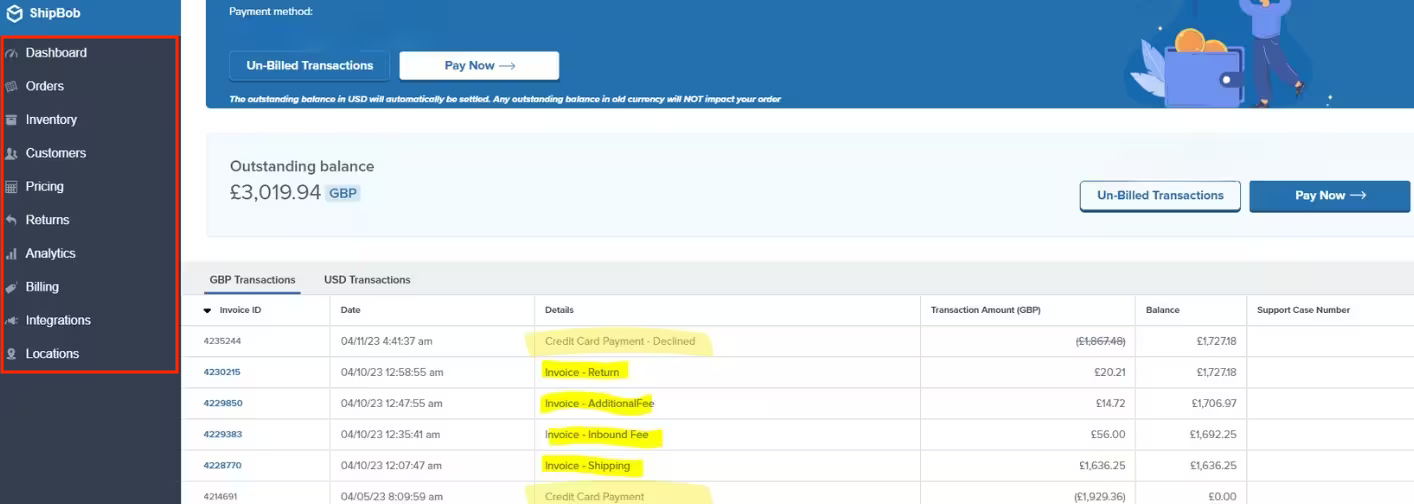Click the Details column header
The image size is (1414, 504).
(559, 310)
